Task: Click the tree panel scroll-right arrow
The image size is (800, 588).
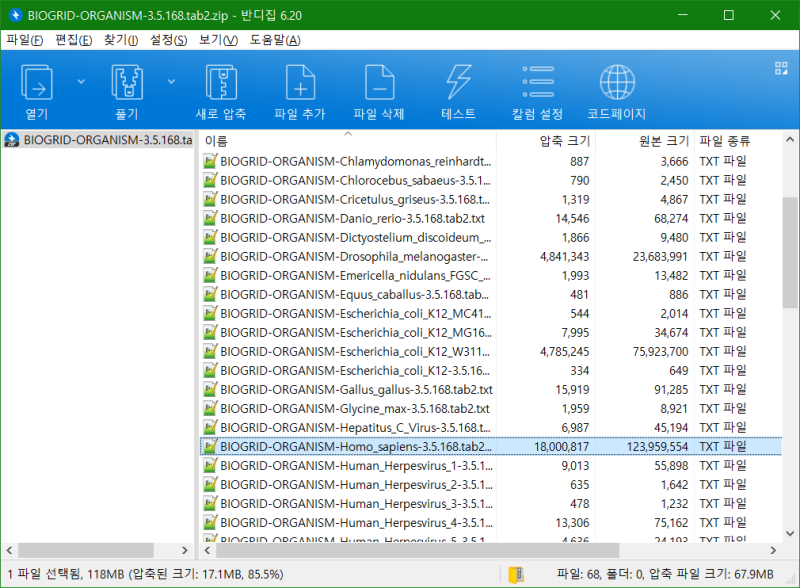Action: [x=185, y=550]
